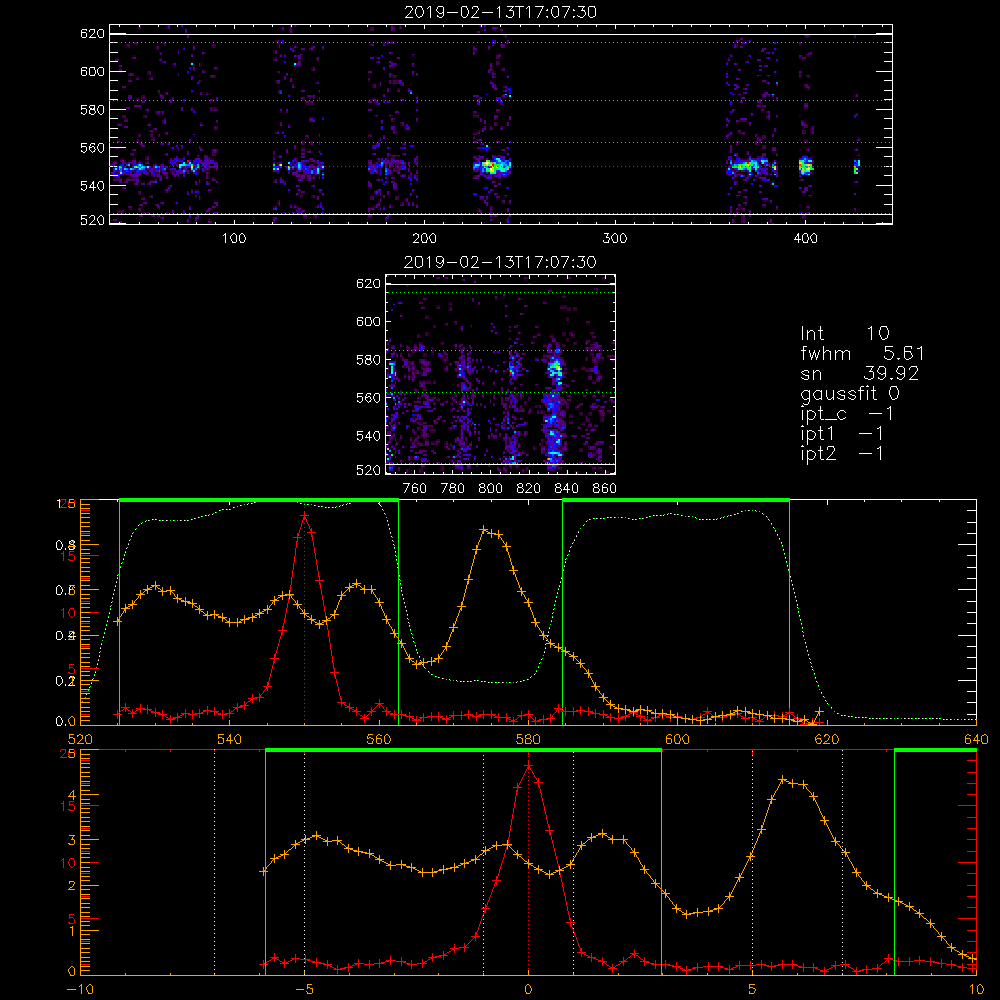Click x-axis label 0 of the bottom plot
The height and width of the screenshot is (1000, 1000).
[x=528, y=989]
